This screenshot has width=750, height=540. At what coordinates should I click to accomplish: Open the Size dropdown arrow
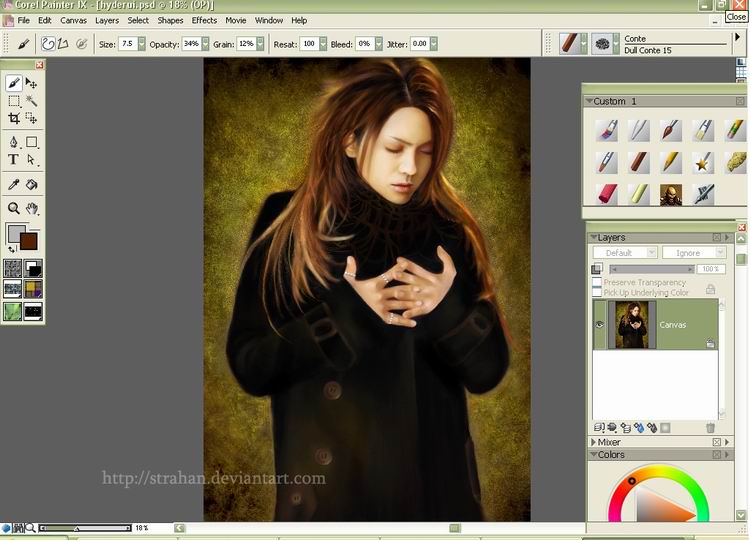(142, 44)
